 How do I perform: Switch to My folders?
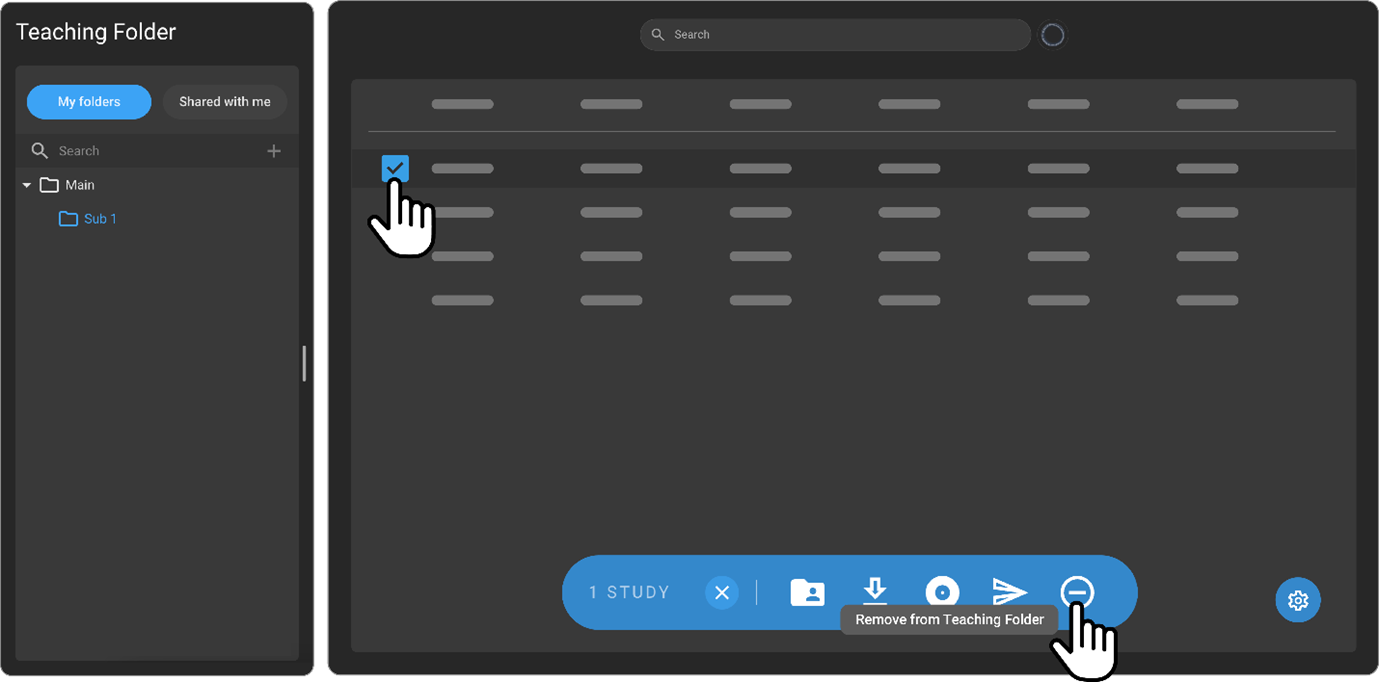88,101
